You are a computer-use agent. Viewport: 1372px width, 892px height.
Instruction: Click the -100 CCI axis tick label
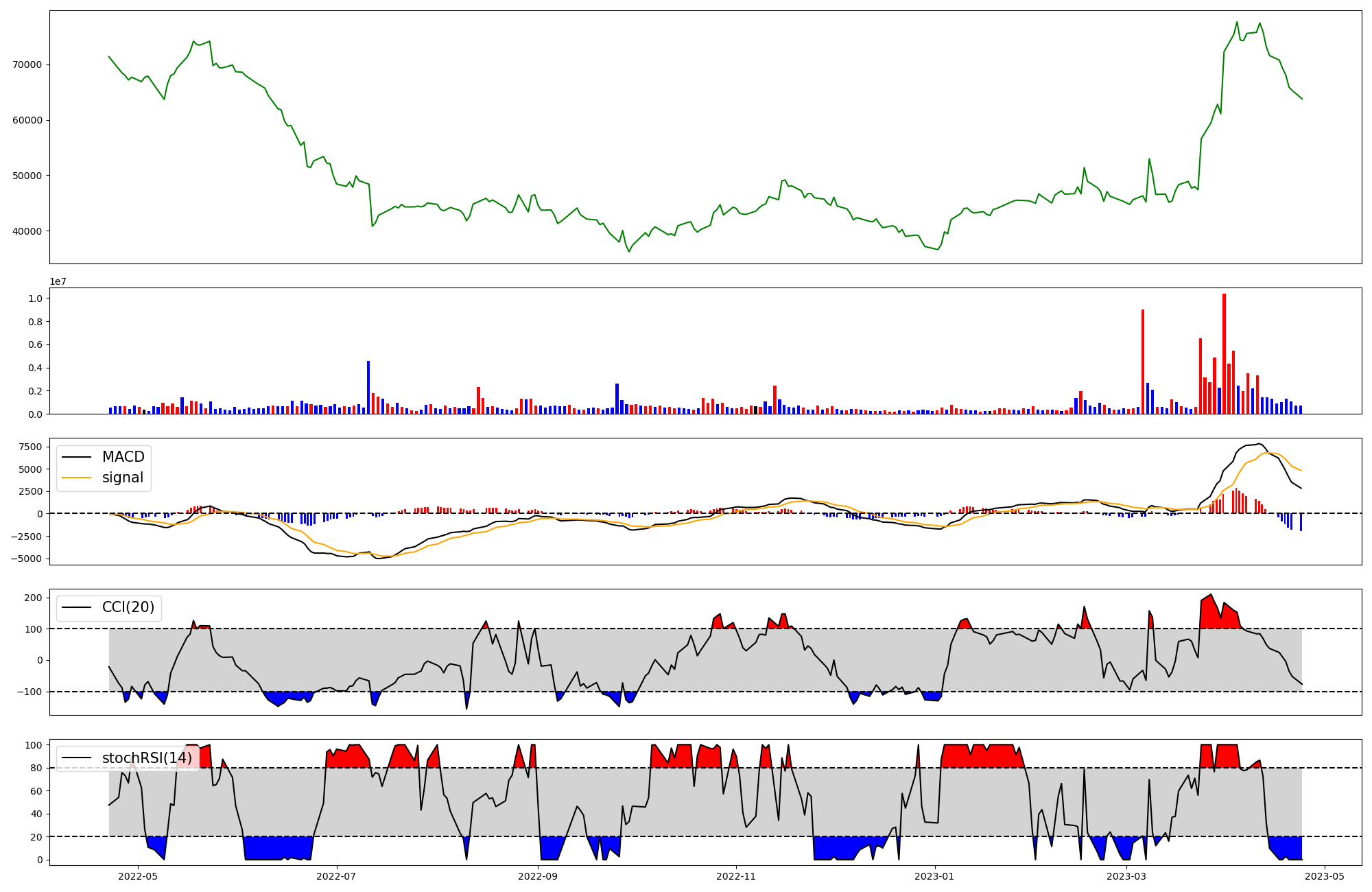(29, 692)
